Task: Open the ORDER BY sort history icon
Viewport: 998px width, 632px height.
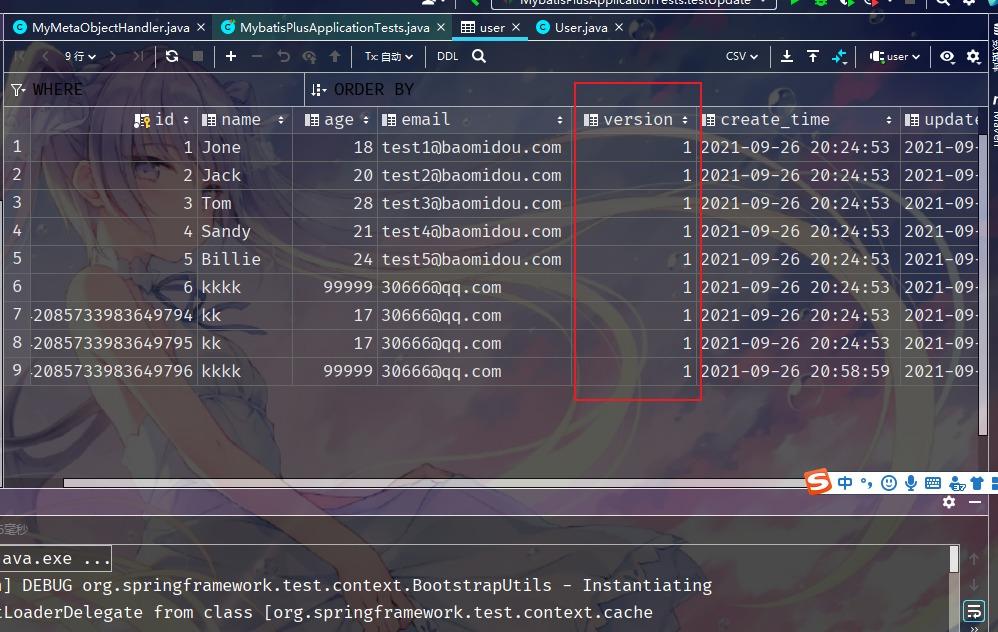Action: (x=318, y=90)
